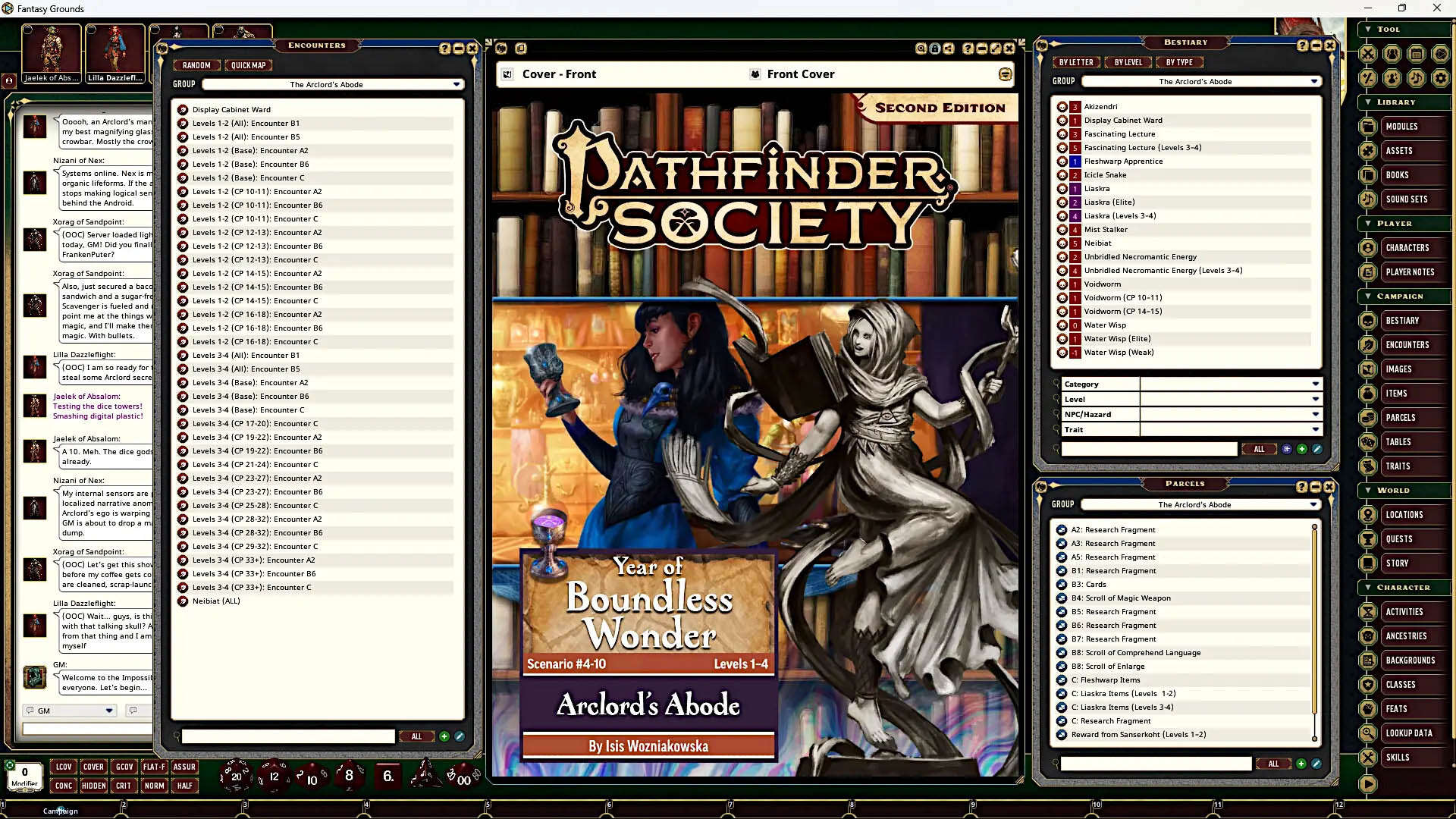Viewport: 1456px width, 819px height.
Task: Open Bestiary Level filter dropdown
Action: pyautogui.click(x=1232, y=399)
